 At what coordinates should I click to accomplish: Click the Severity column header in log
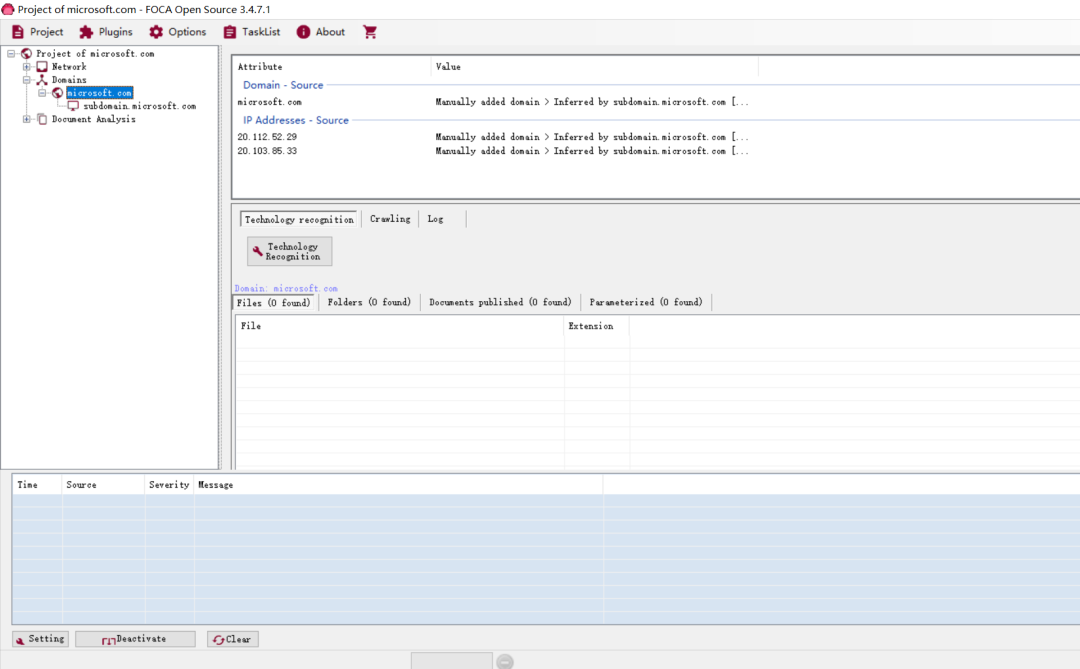click(169, 485)
